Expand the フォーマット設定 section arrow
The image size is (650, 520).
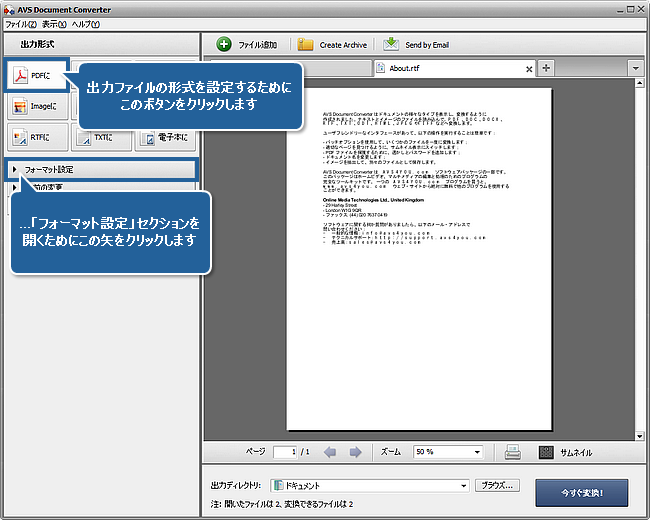[x=15, y=169]
